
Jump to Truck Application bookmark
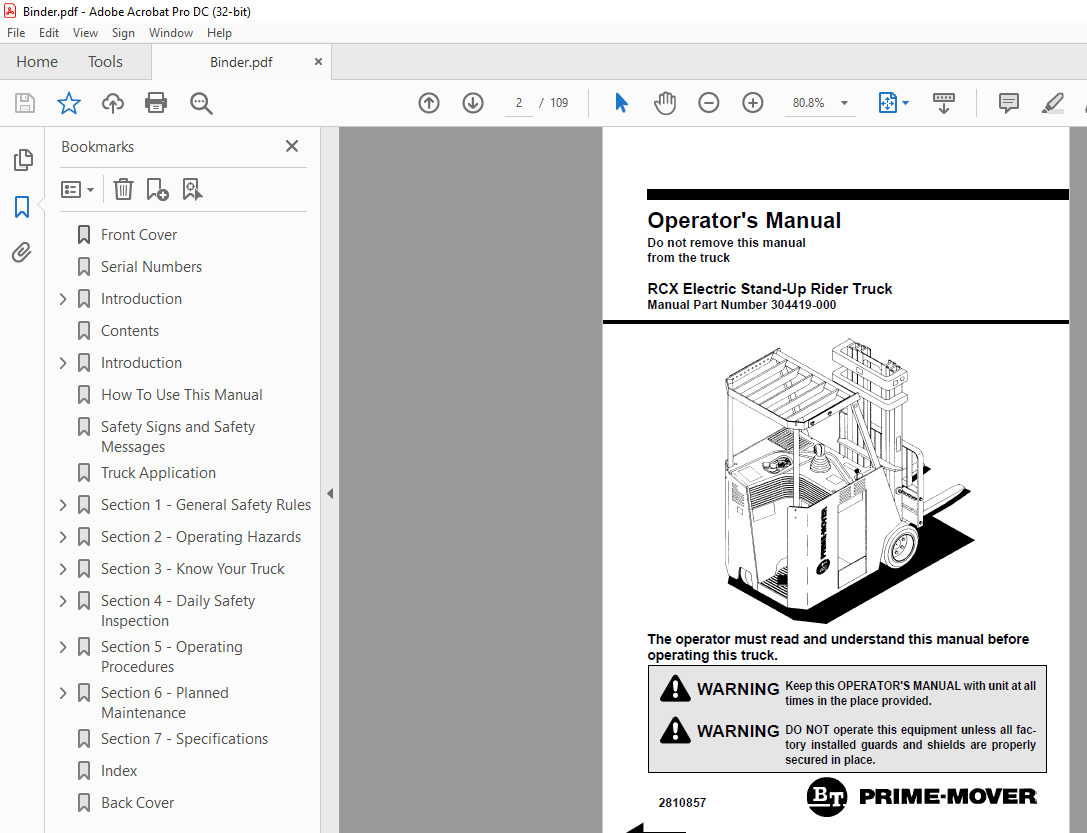pyautogui.click(x=158, y=473)
